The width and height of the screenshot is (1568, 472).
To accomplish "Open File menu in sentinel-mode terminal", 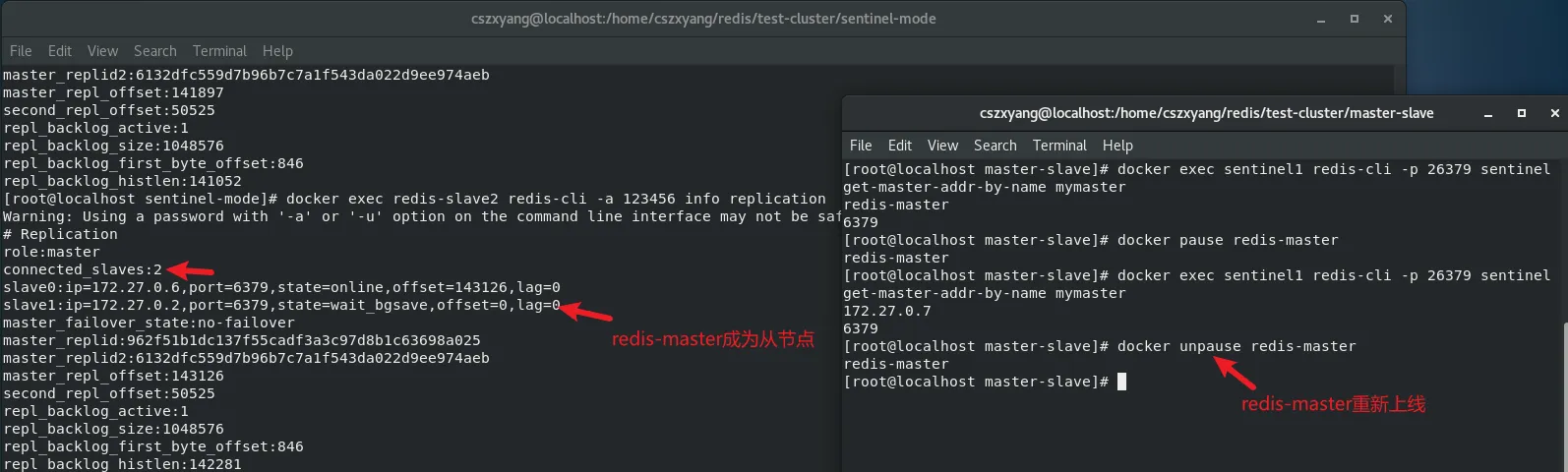I will tap(21, 51).
